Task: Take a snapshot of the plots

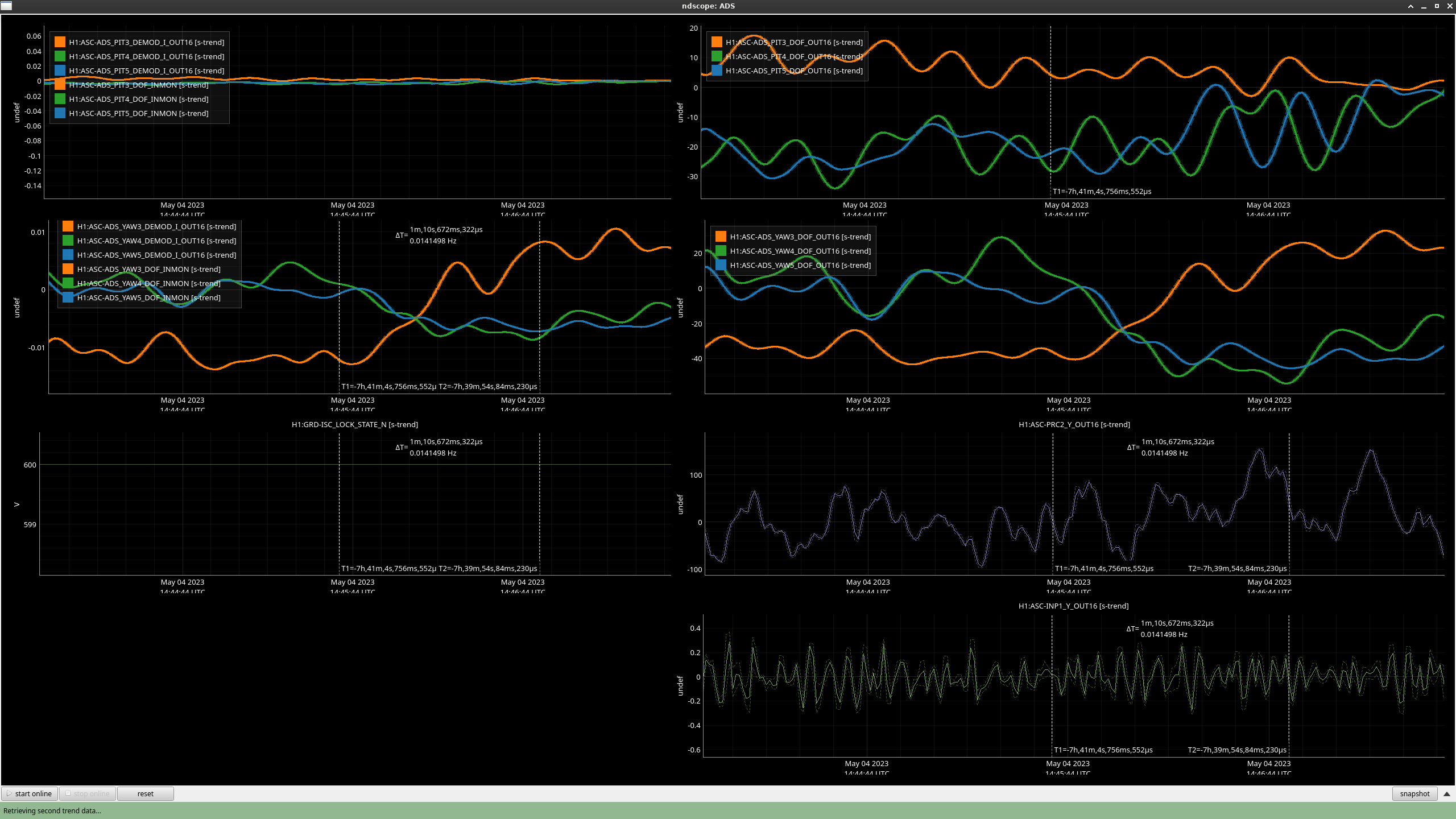Action: tap(1414, 793)
